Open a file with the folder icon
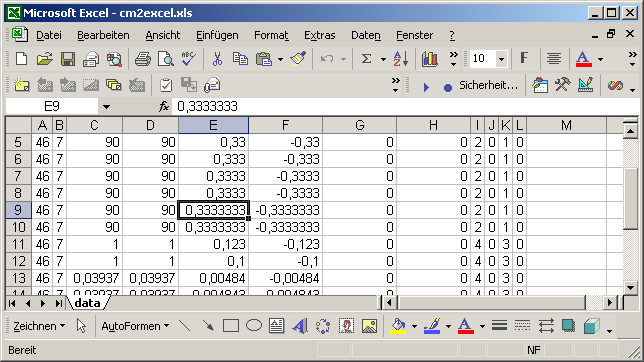This screenshot has height=362, width=644. (x=45, y=59)
